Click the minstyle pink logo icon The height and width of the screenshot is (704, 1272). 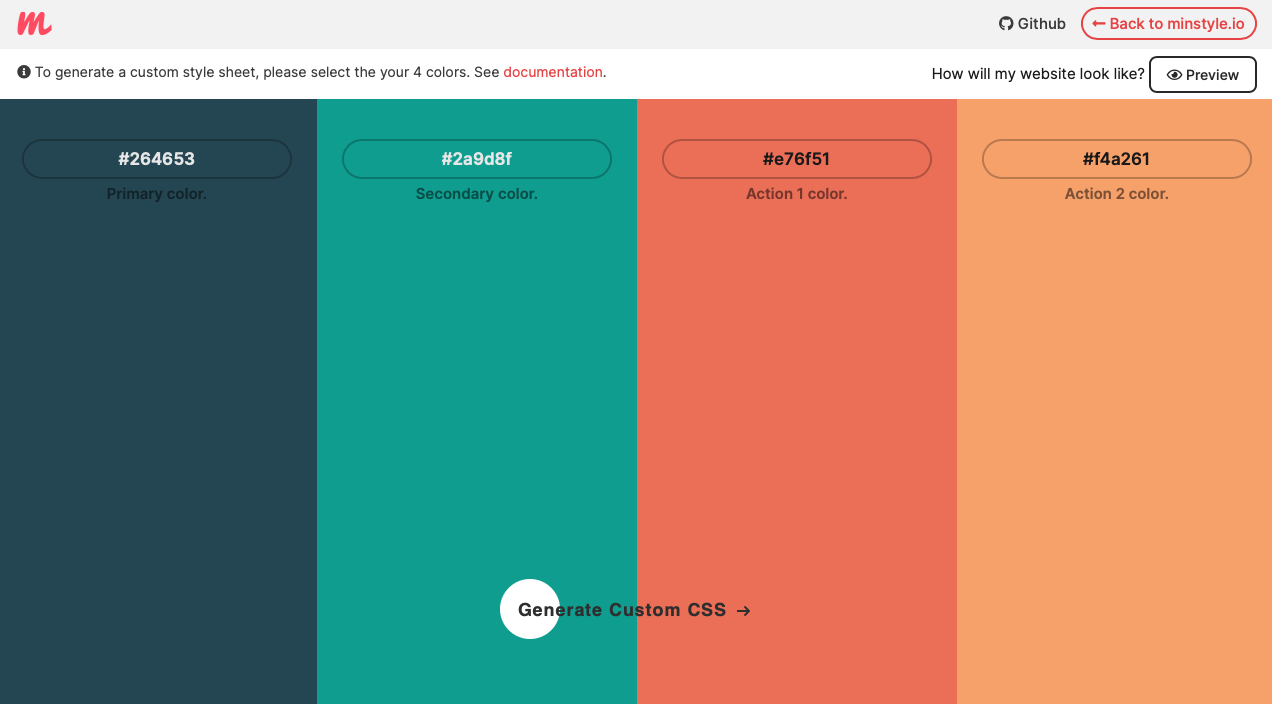(34, 24)
